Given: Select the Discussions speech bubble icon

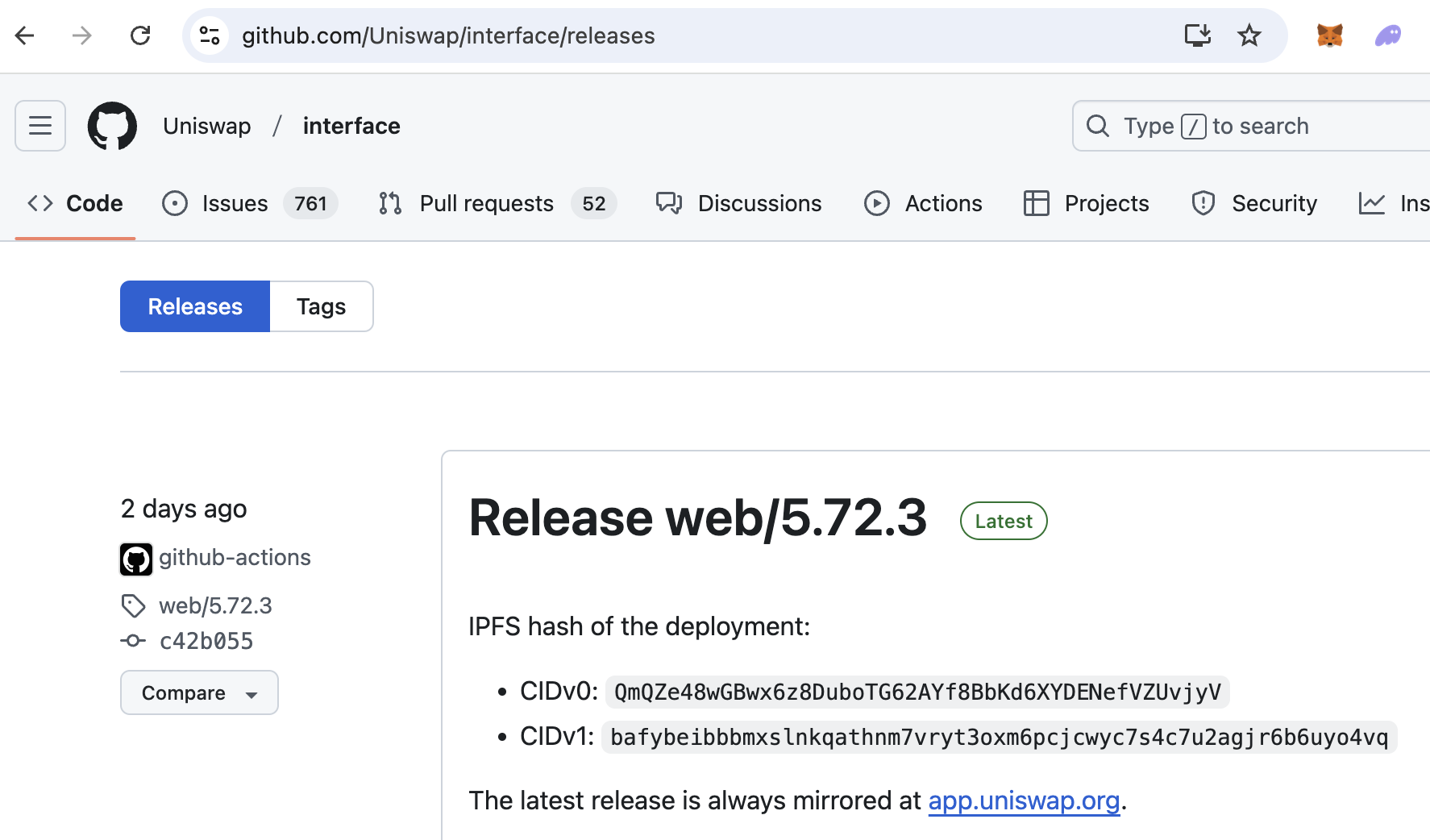Looking at the screenshot, I should (x=669, y=203).
